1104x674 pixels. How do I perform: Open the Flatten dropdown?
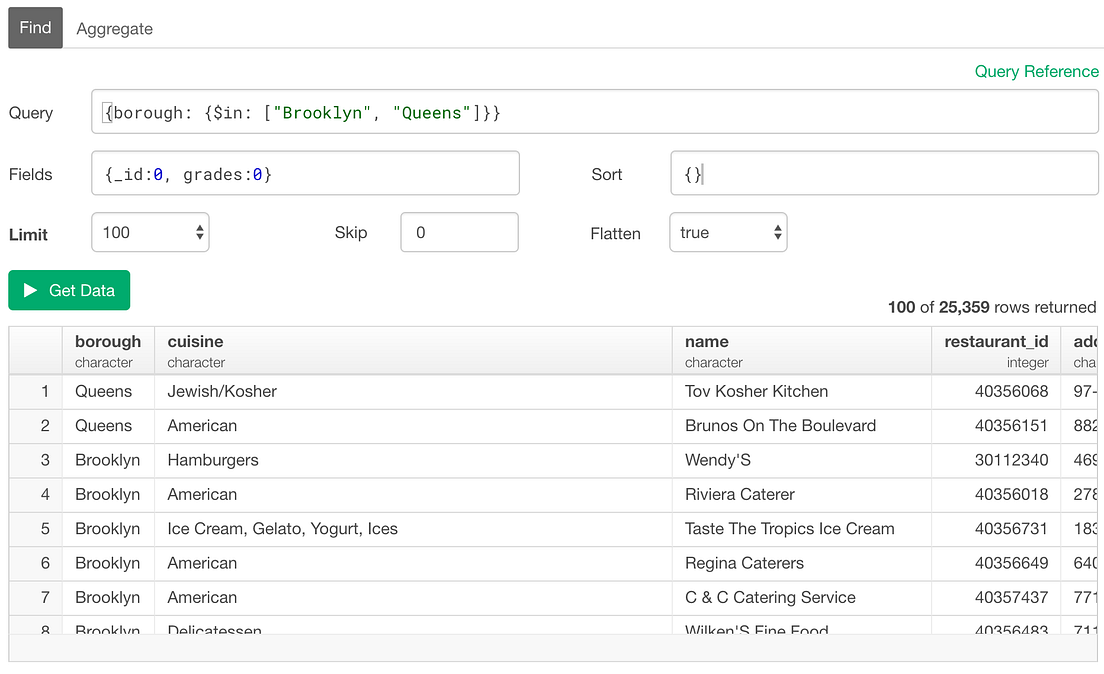pos(728,232)
